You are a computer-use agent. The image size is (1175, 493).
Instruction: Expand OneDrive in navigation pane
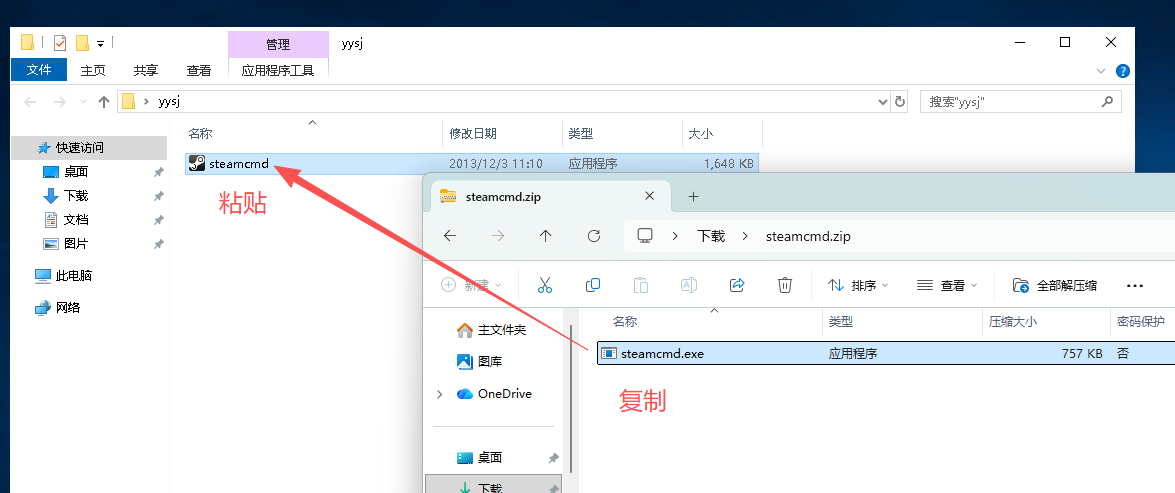(440, 394)
